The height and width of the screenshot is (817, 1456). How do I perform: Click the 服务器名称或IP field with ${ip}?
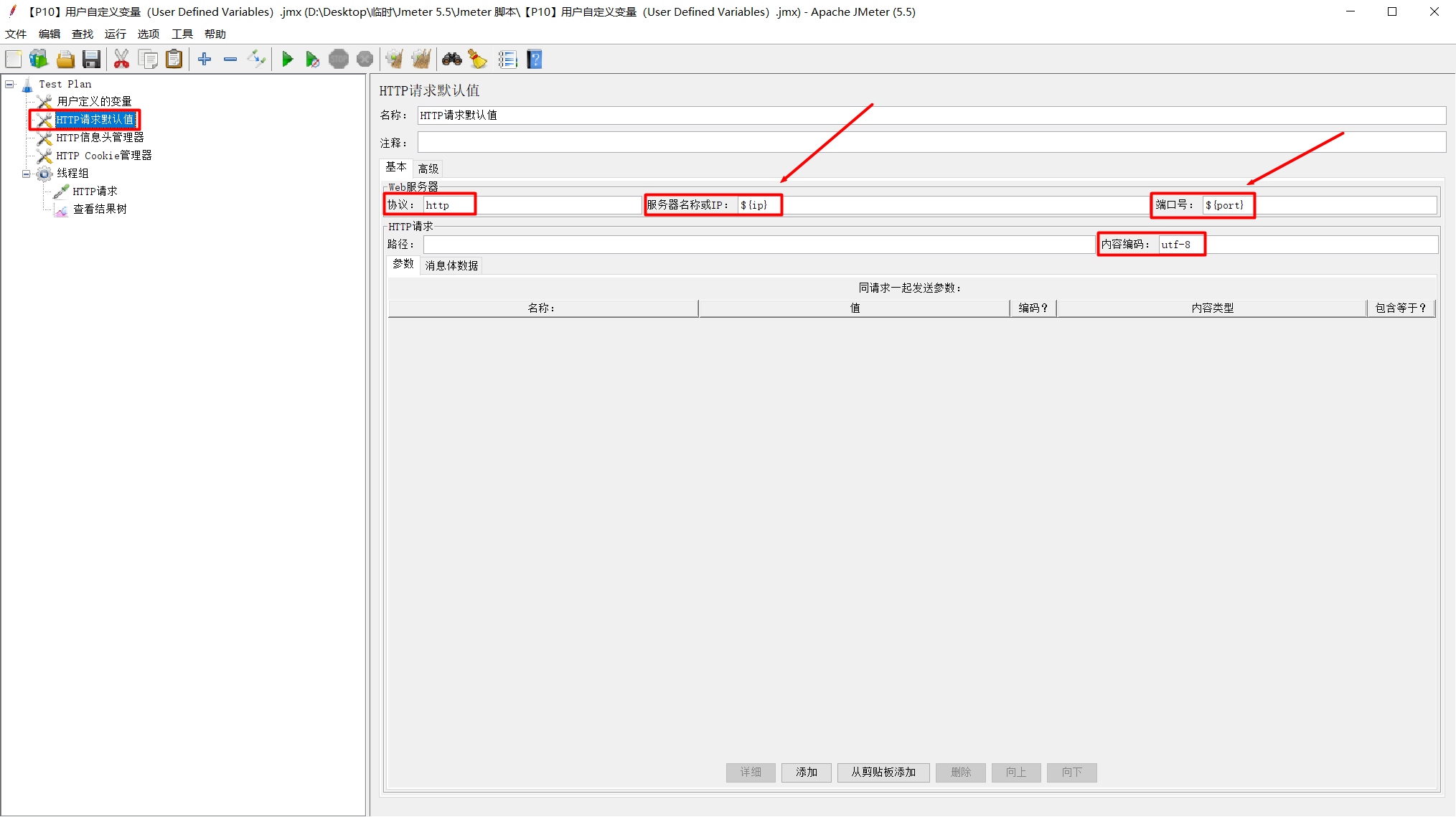(x=943, y=206)
